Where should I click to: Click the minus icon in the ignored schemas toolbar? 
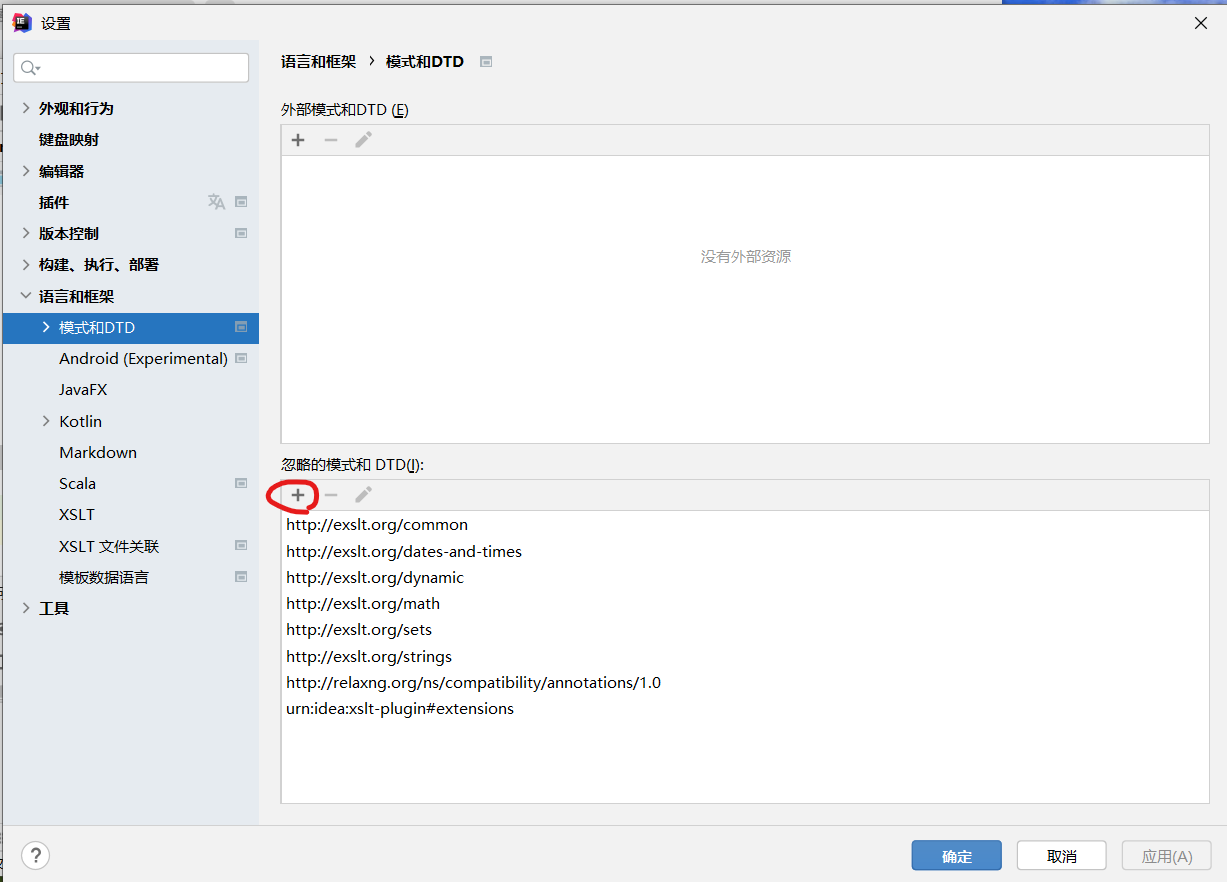pyautogui.click(x=330, y=494)
